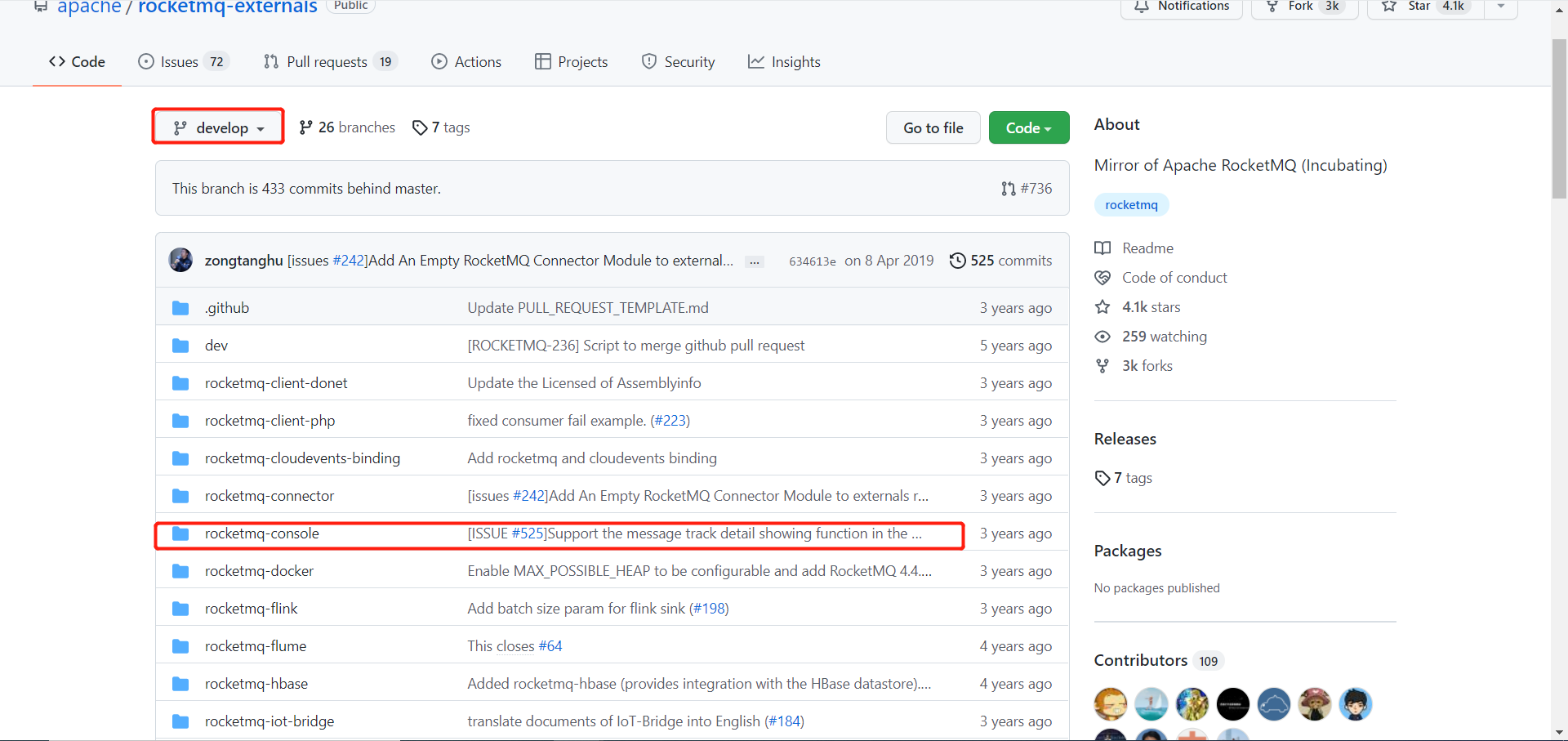View the 7 tags link near branches
1568x741 pixels.
tap(441, 127)
